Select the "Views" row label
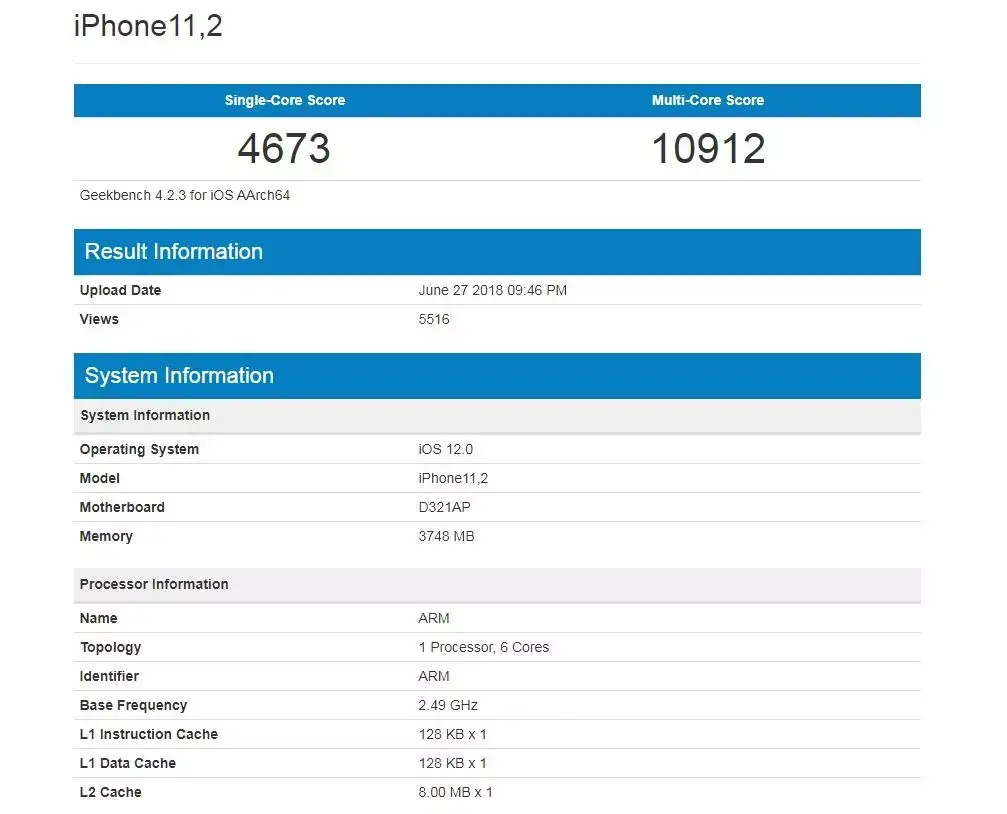This screenshot has height=814, width=1007. click(x=99, y=319)
